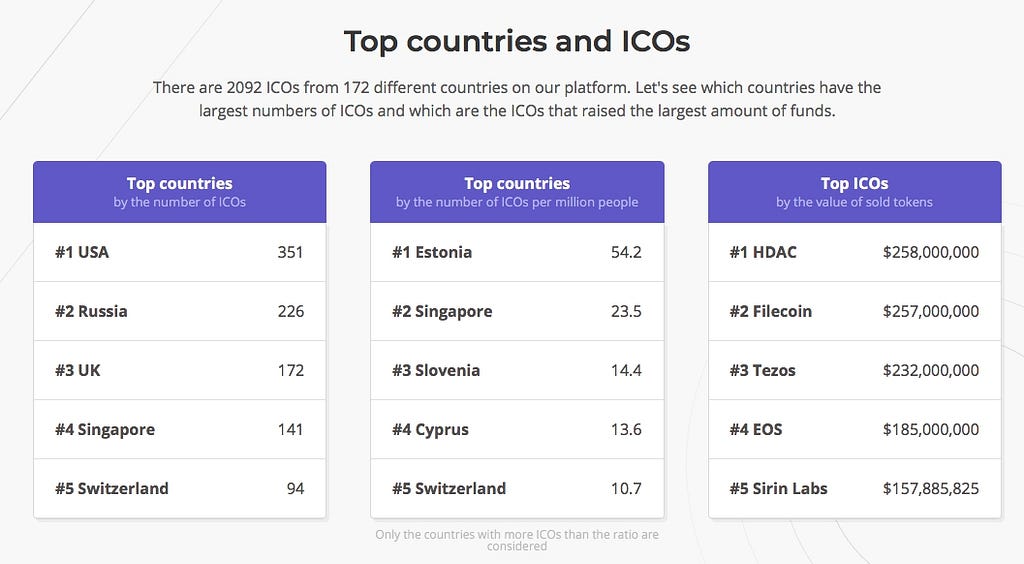Screen dimensions: 1024x564
Task: Select the #3 UK row
Action: pos(180,370)
